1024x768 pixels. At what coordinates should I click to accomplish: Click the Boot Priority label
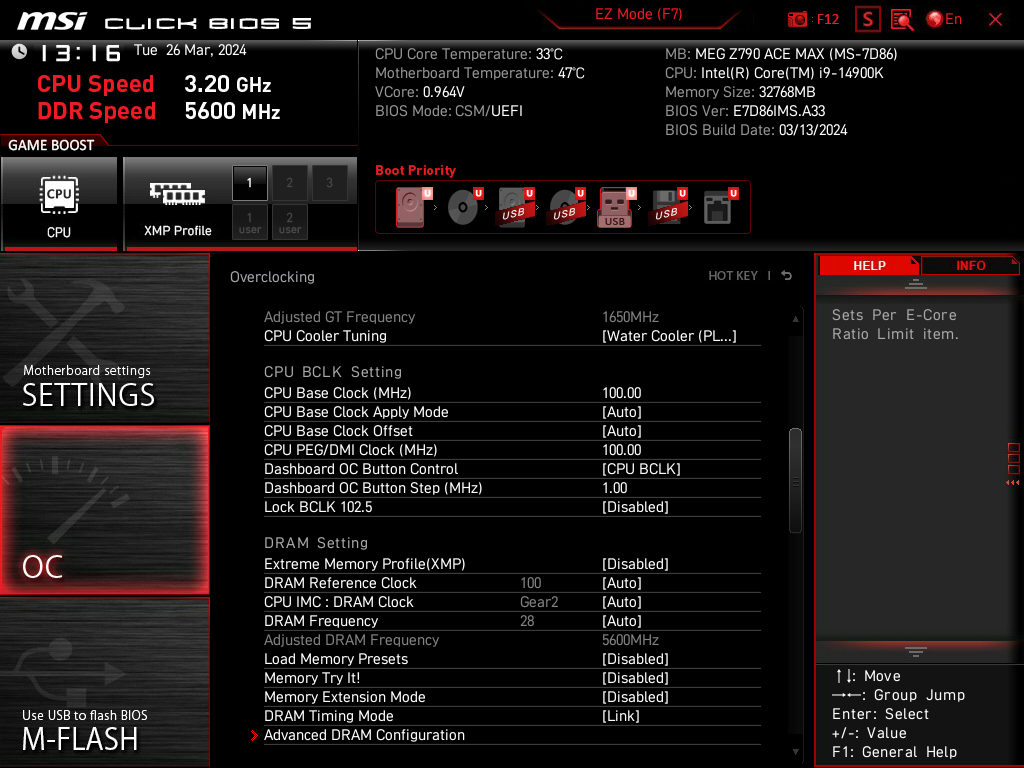pos(415,170)
